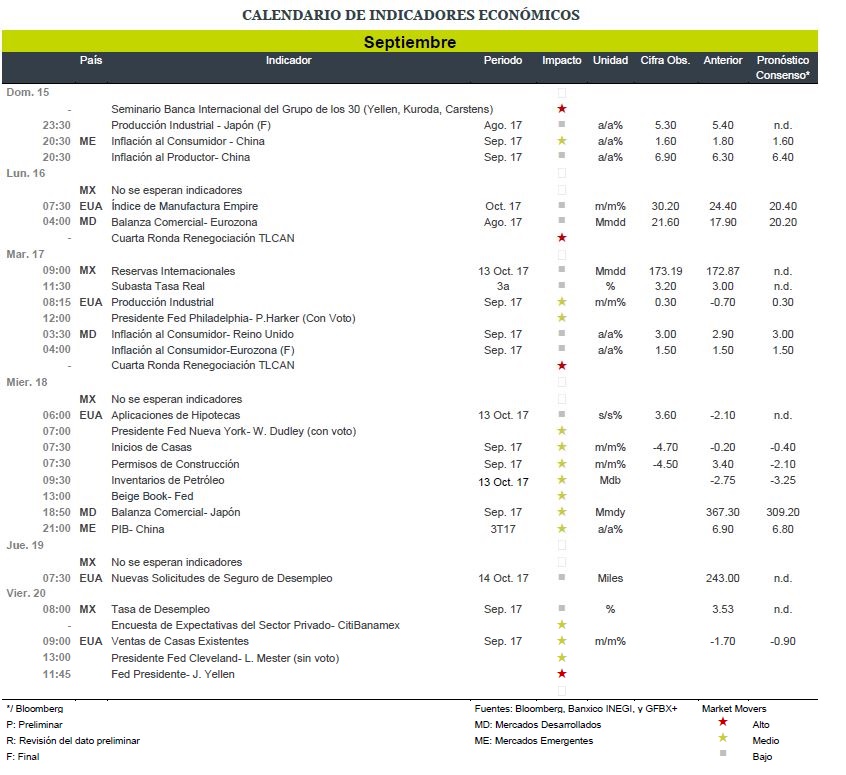846x775 pixels.
Task: Check the empty impact box on Jue. 19 row
Action: (x=562, y=545)
